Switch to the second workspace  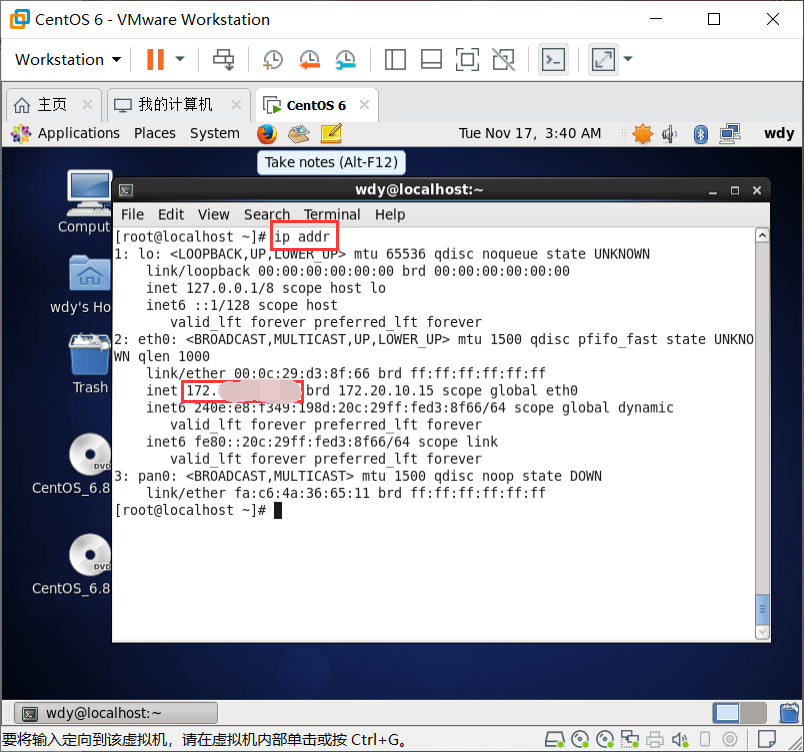(x=753, y=713)
